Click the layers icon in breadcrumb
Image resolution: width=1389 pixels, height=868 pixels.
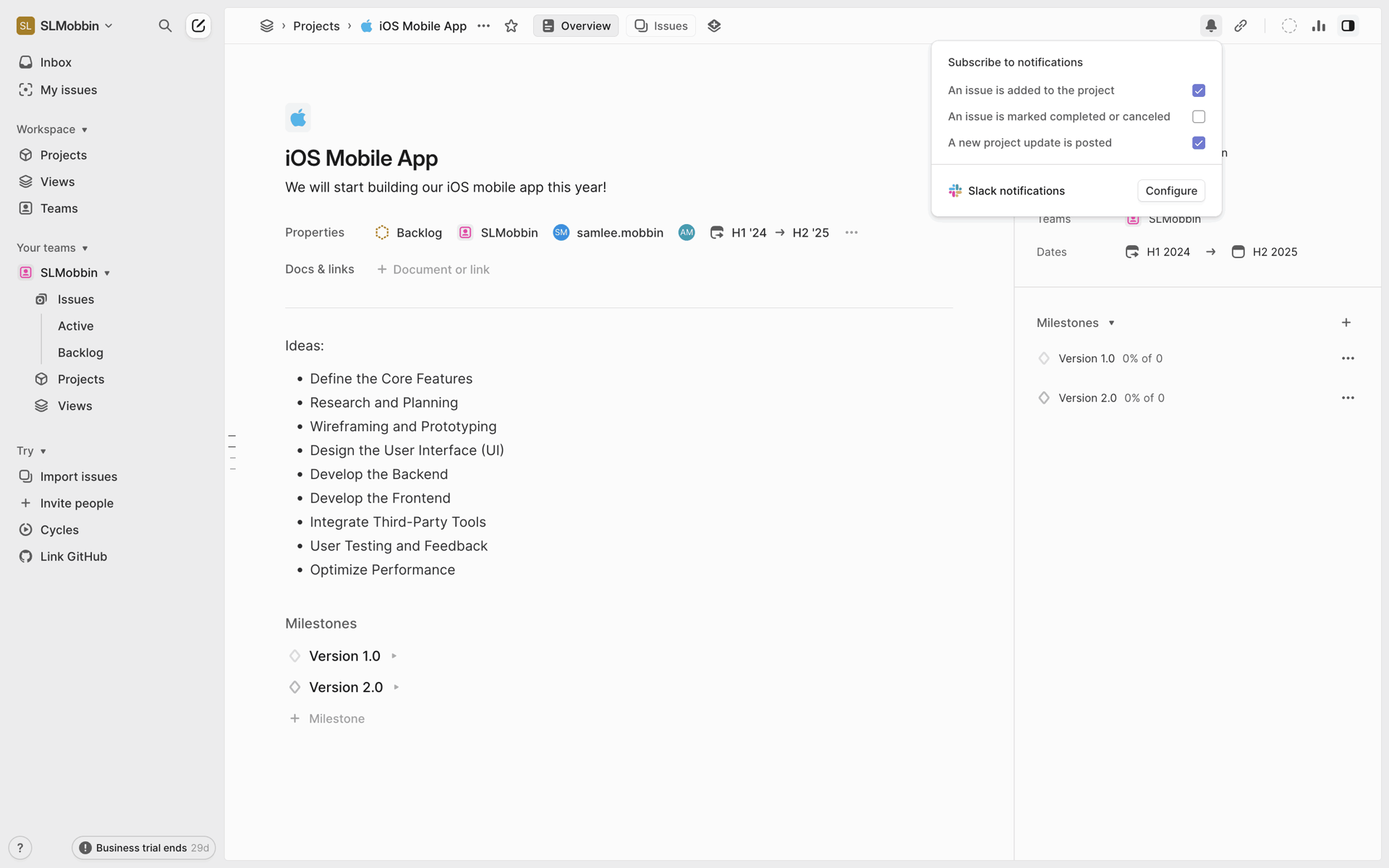266,26
